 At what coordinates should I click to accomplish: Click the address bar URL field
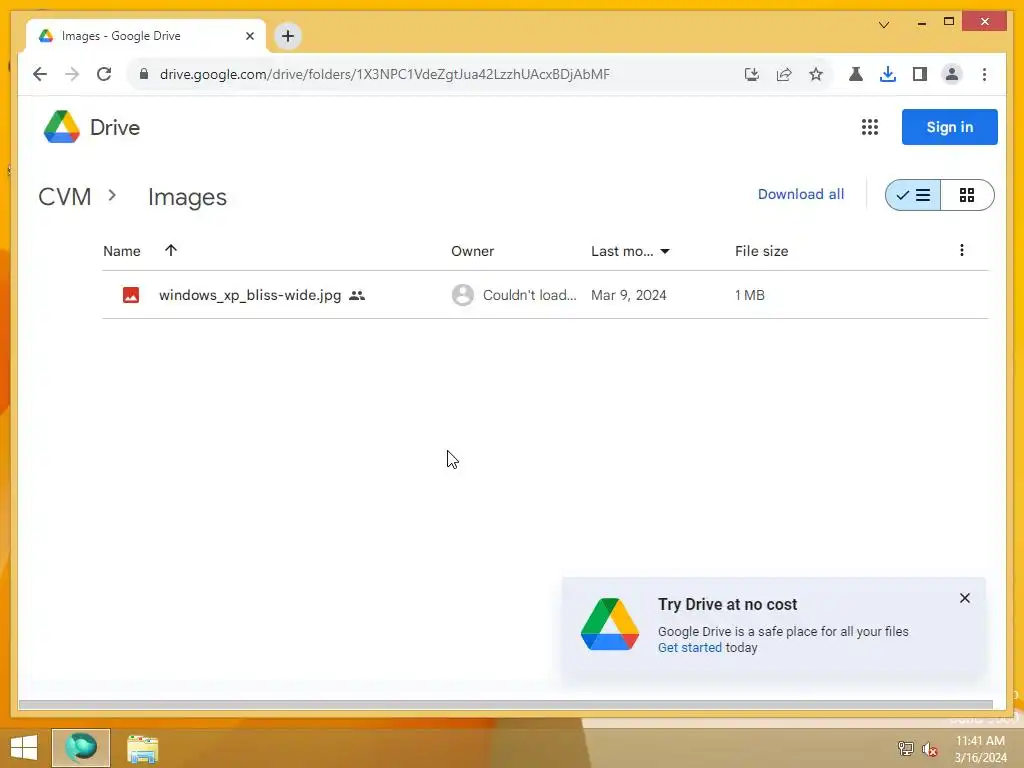click(385, 74)
